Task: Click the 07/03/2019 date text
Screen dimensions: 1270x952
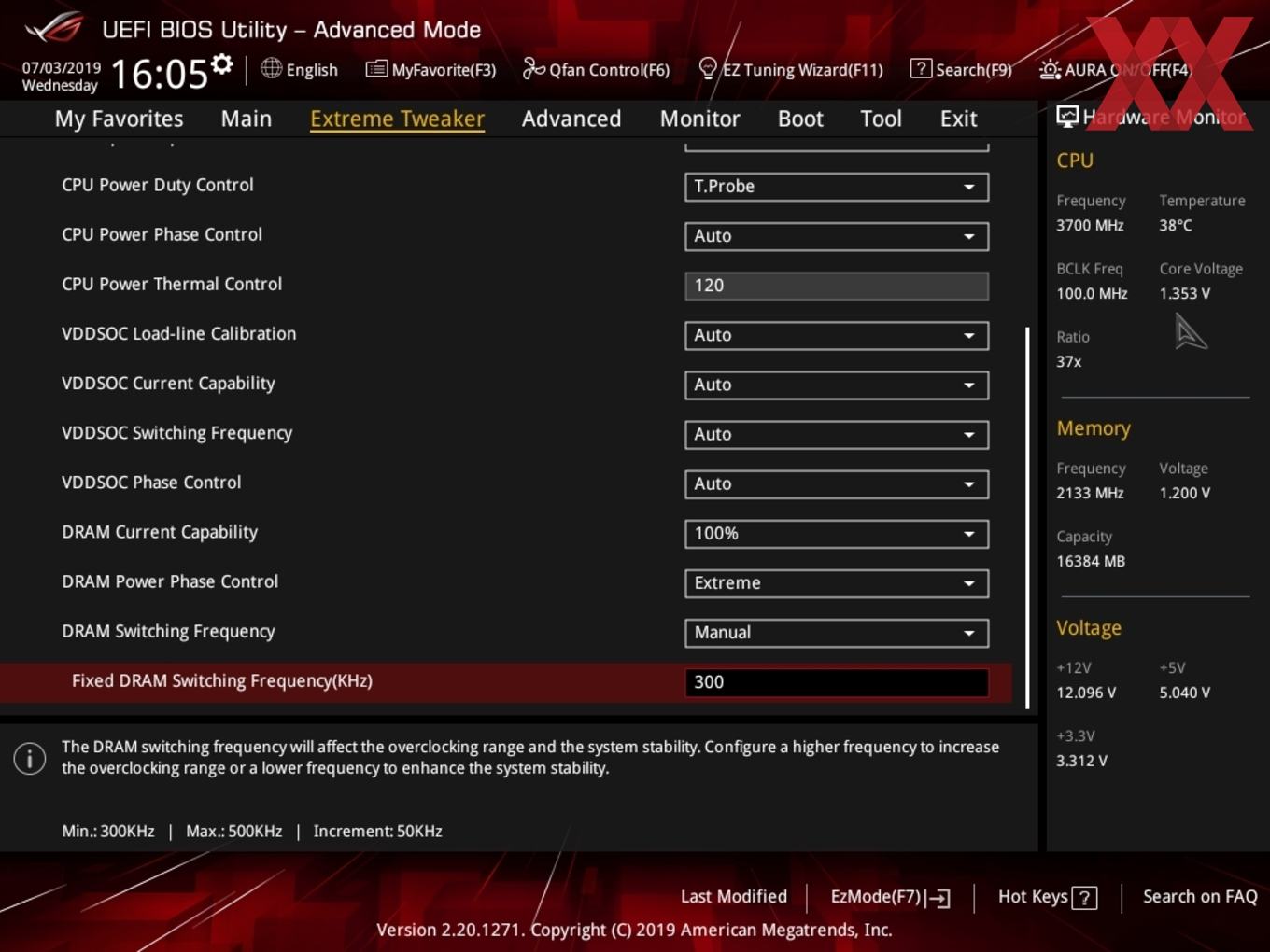Action: tap(62, 67)
